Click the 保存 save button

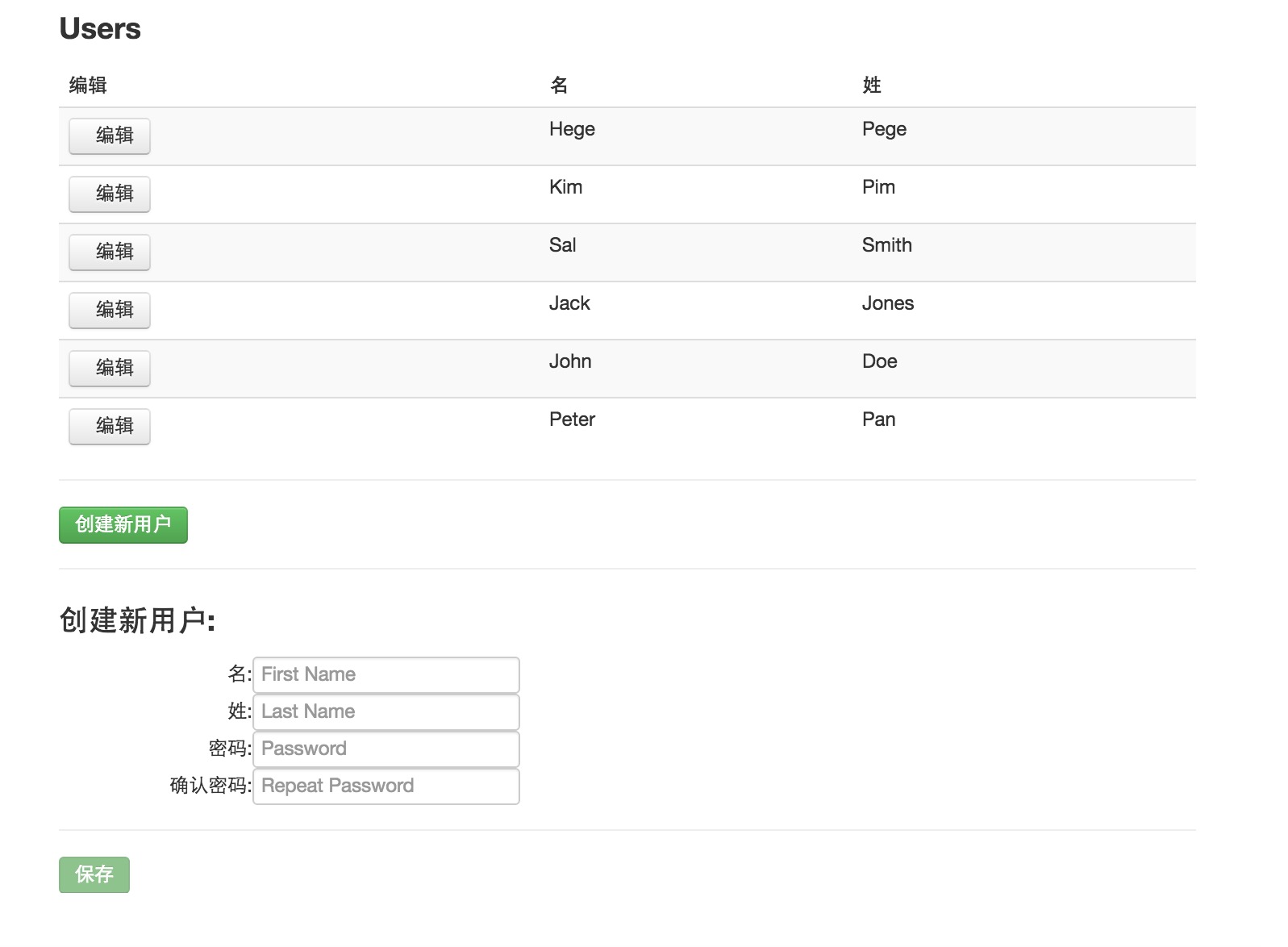point(94,874)
